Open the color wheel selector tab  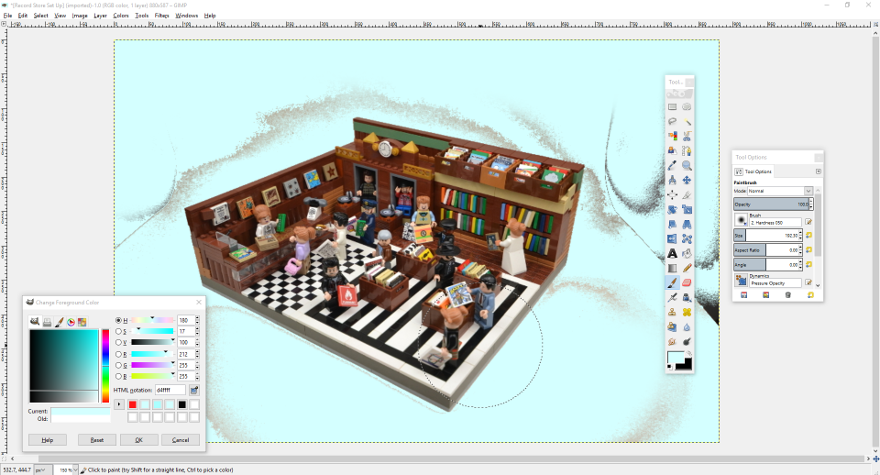pos(71,322)
